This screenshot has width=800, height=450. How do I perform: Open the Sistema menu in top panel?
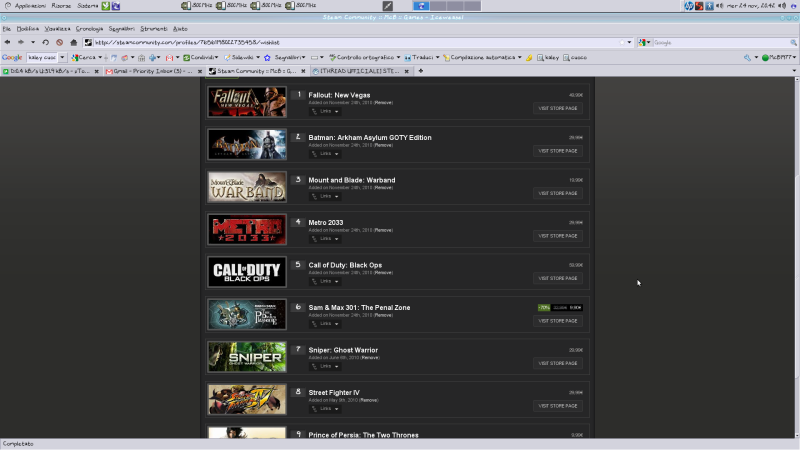tap(88, 6)
